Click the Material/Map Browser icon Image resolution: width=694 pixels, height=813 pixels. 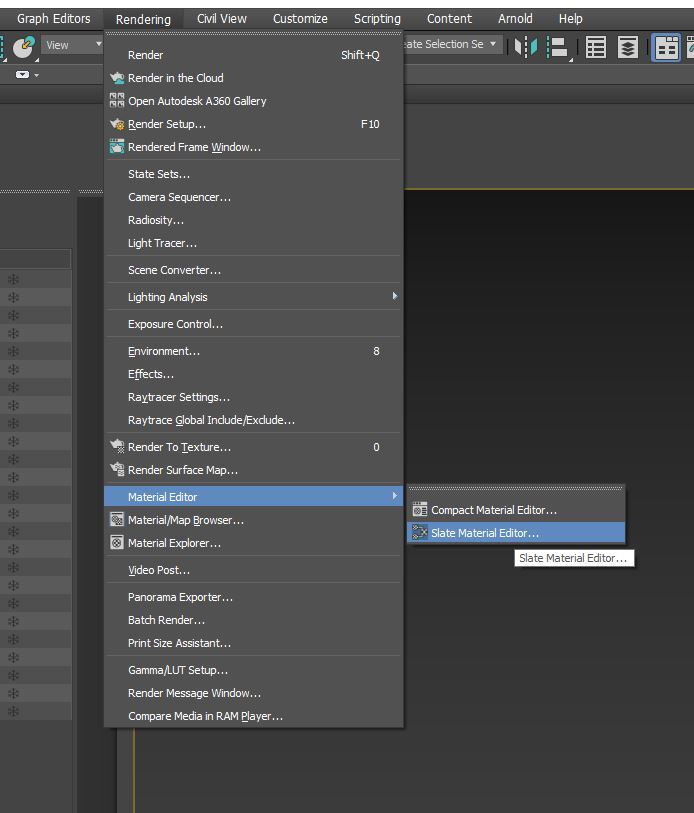(117, 520)
